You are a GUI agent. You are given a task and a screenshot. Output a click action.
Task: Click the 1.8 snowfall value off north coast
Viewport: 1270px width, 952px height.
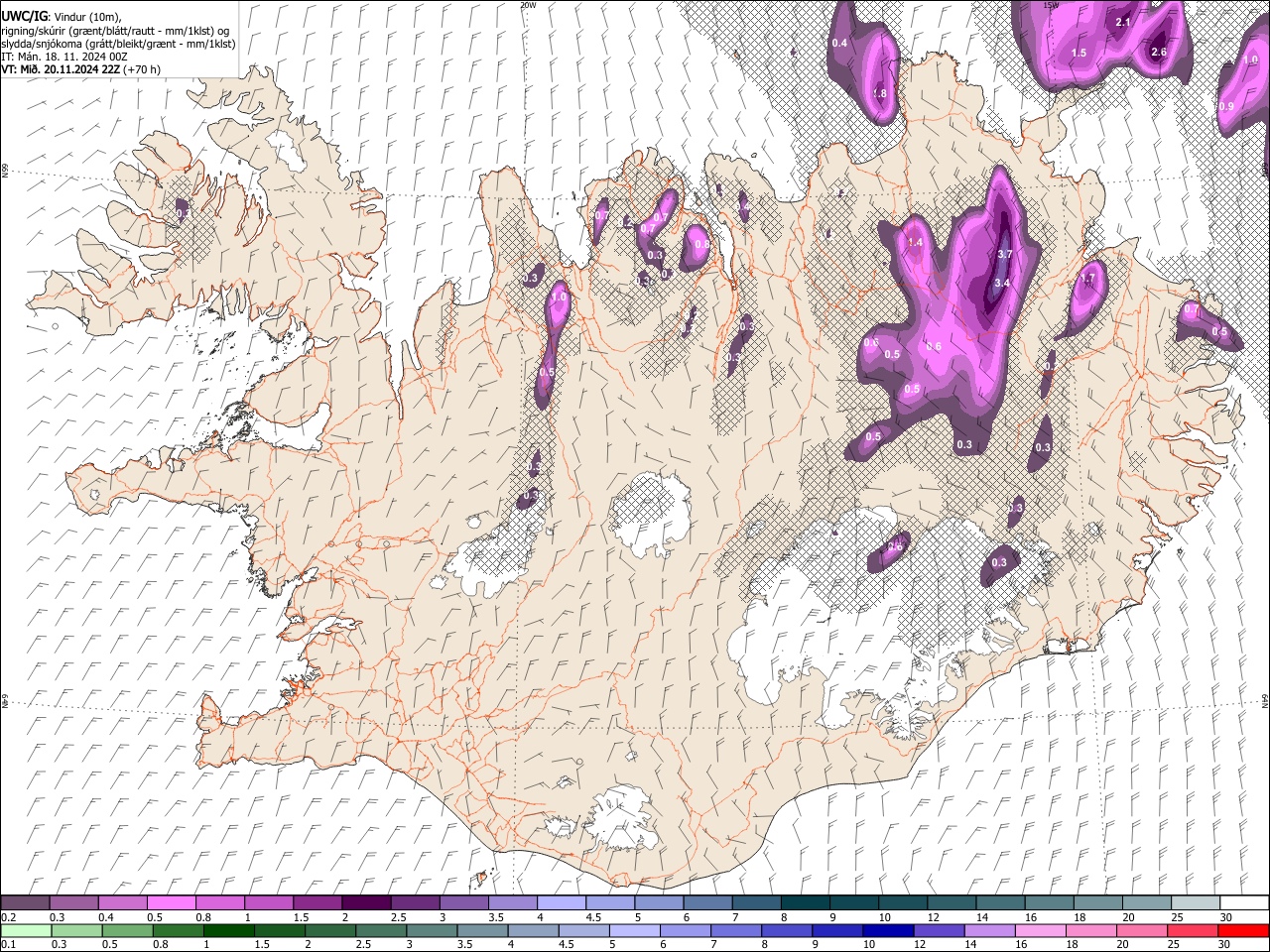(879, 93)
